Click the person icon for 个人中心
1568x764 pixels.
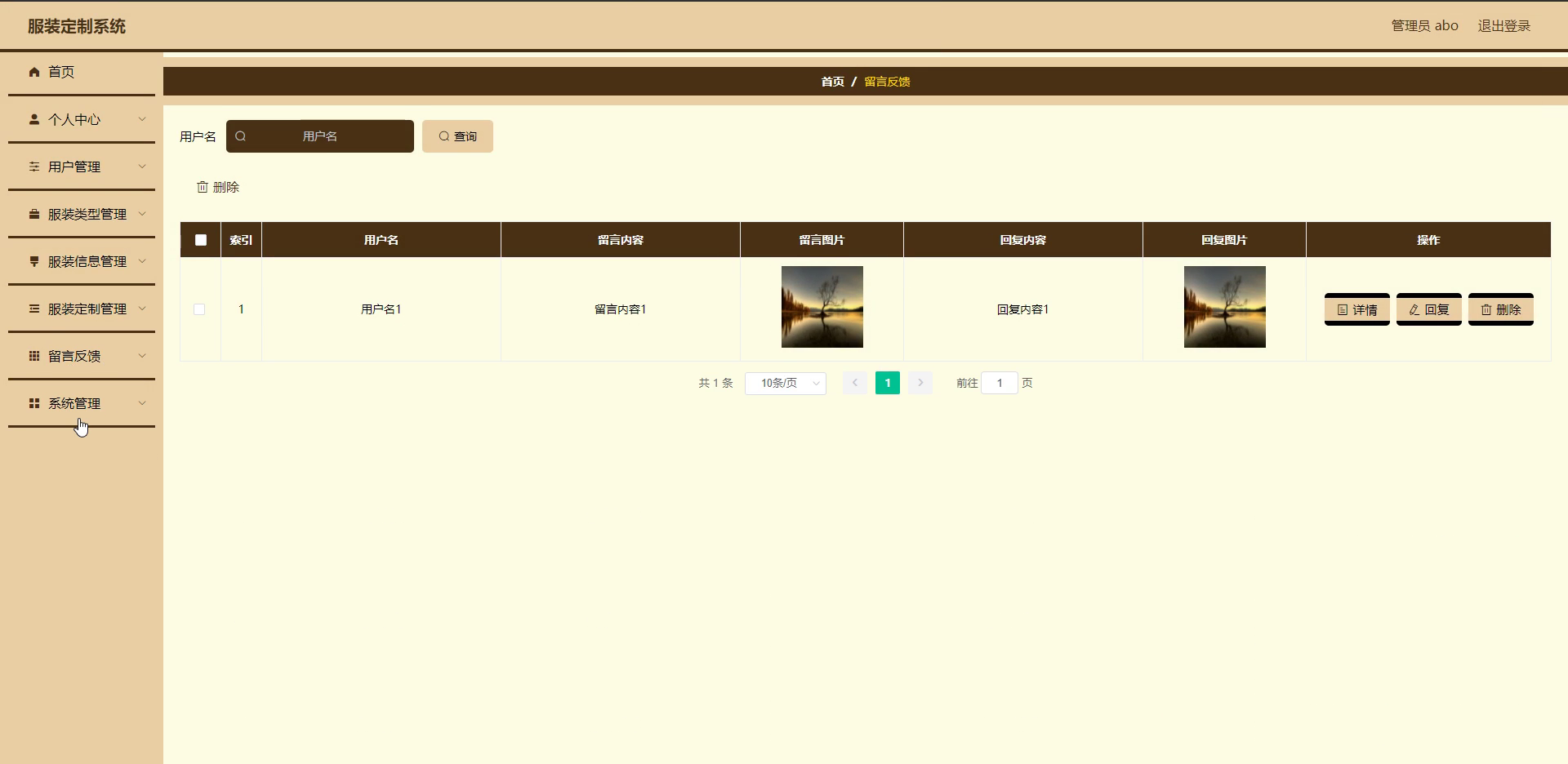[x=34, y=119]
